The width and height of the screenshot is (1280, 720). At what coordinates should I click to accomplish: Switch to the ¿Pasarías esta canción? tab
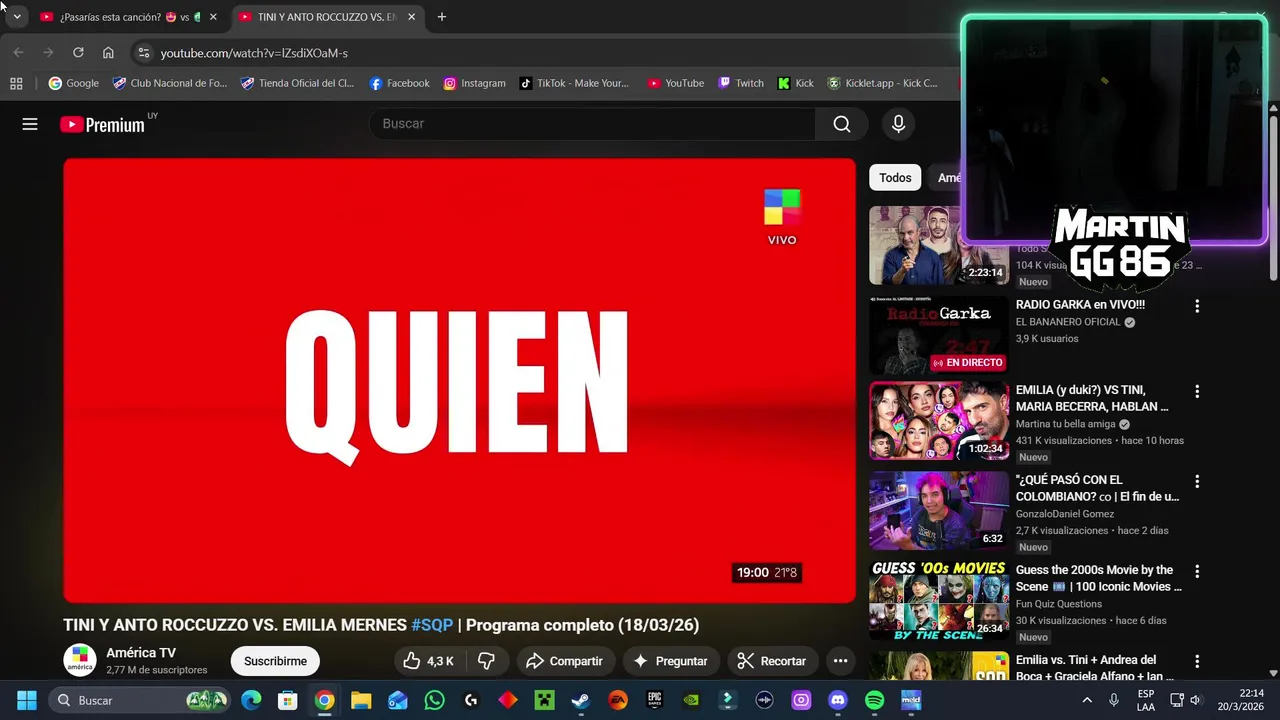(128, 17)
